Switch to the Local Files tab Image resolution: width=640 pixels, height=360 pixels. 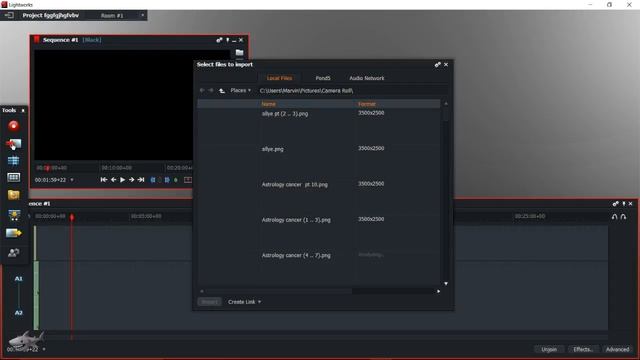280,78
